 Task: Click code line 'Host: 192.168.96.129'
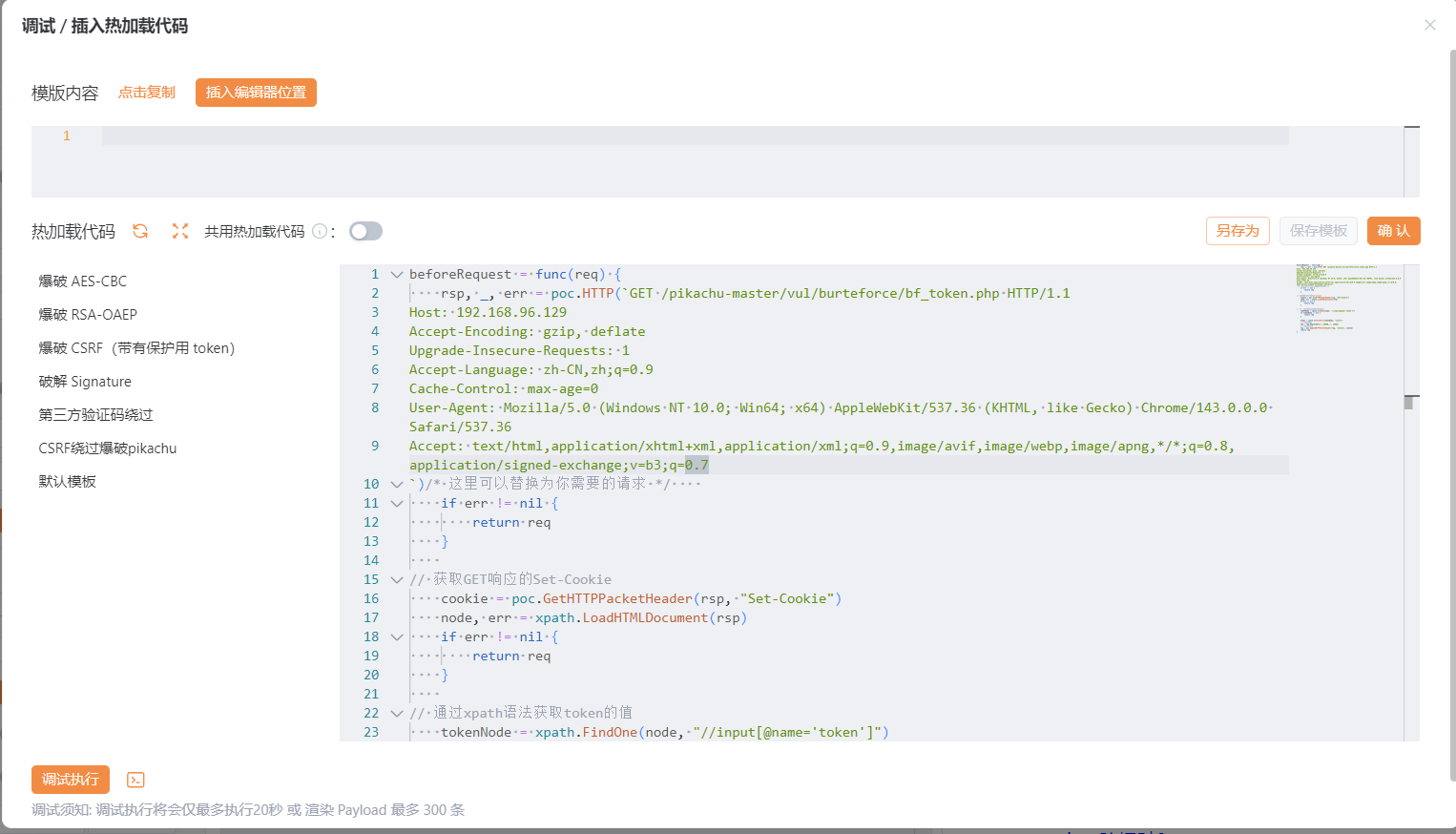point(488,312)
